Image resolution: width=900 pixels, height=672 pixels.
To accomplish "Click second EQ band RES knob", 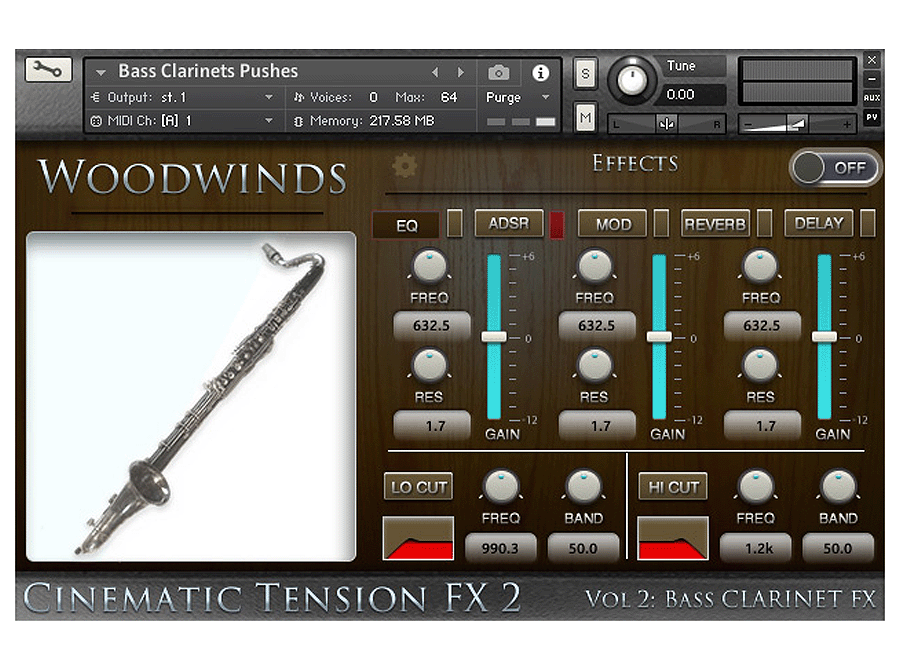I will point(594,366).
